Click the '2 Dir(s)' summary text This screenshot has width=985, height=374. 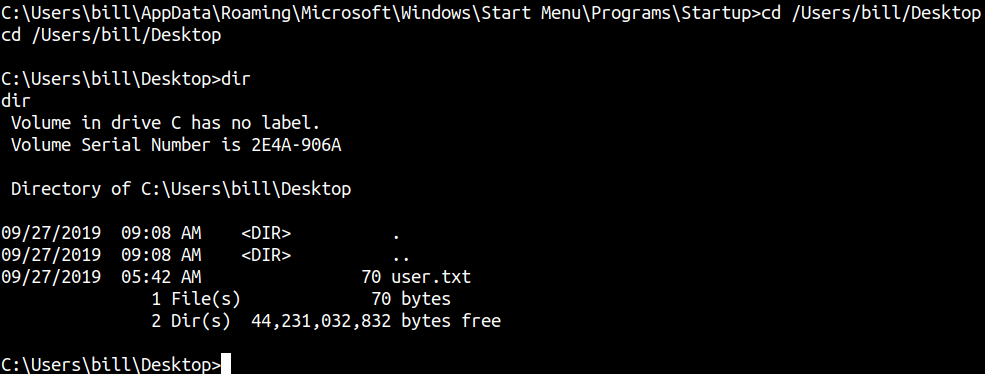[x=191, y=321]
